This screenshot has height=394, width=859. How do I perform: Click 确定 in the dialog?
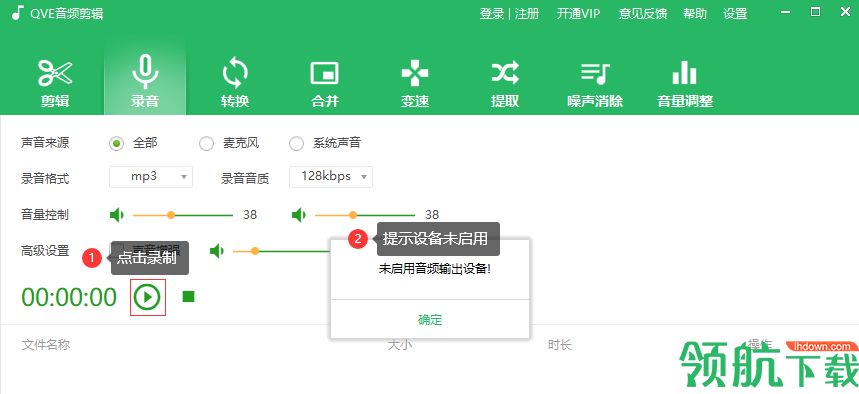(x=430, y=319)
